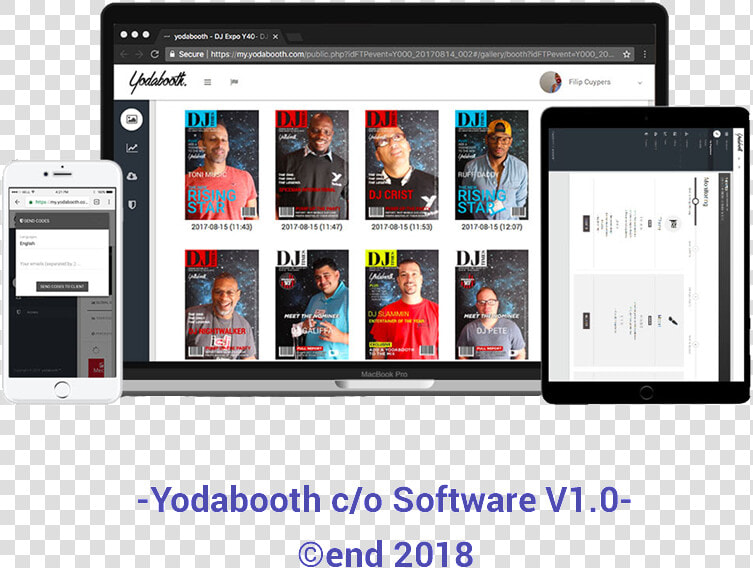
Task: Click Filip Cuypers profile avatar
Action: point(550,82)
